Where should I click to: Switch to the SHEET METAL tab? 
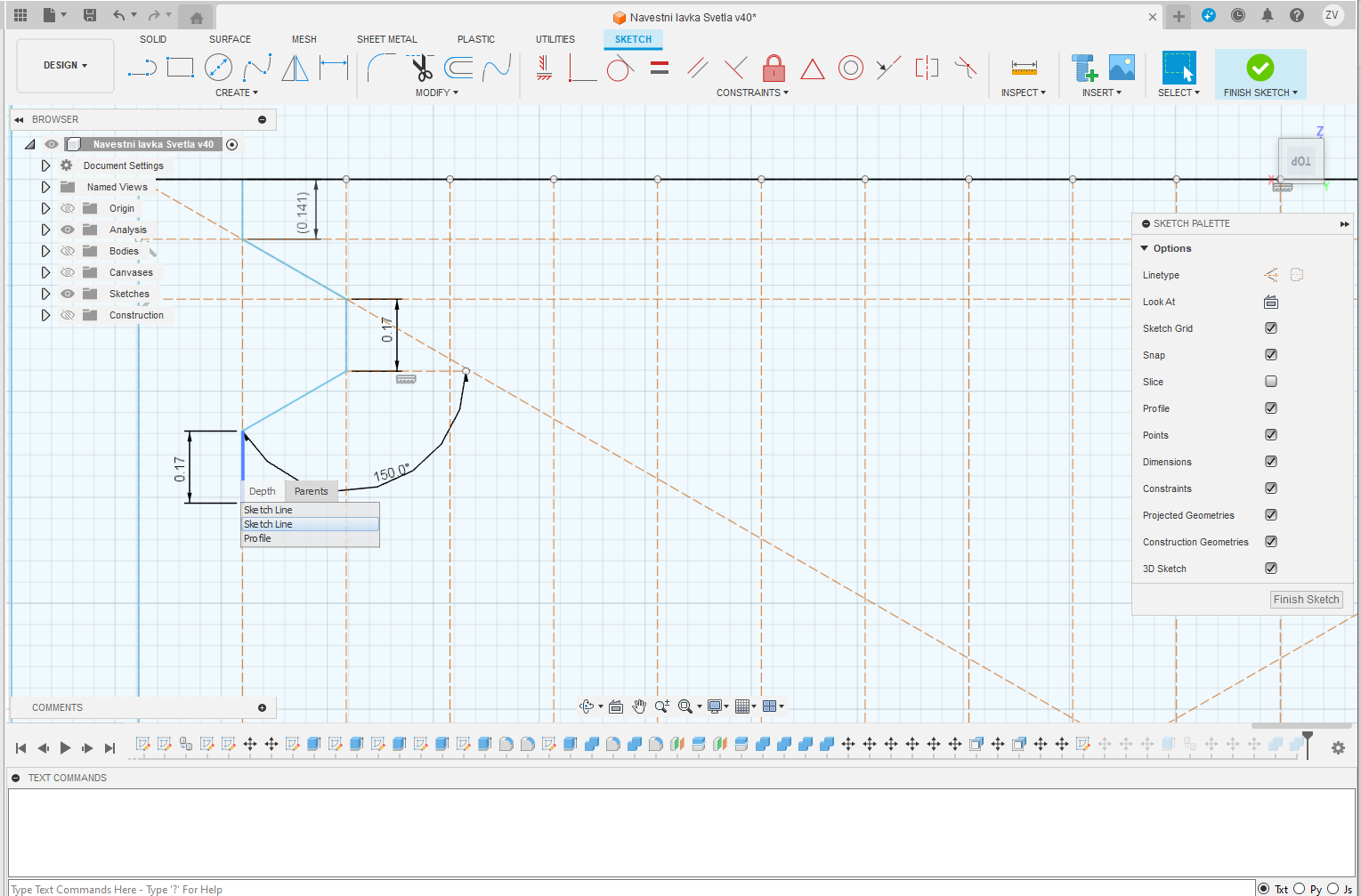(x=386, y=39)
